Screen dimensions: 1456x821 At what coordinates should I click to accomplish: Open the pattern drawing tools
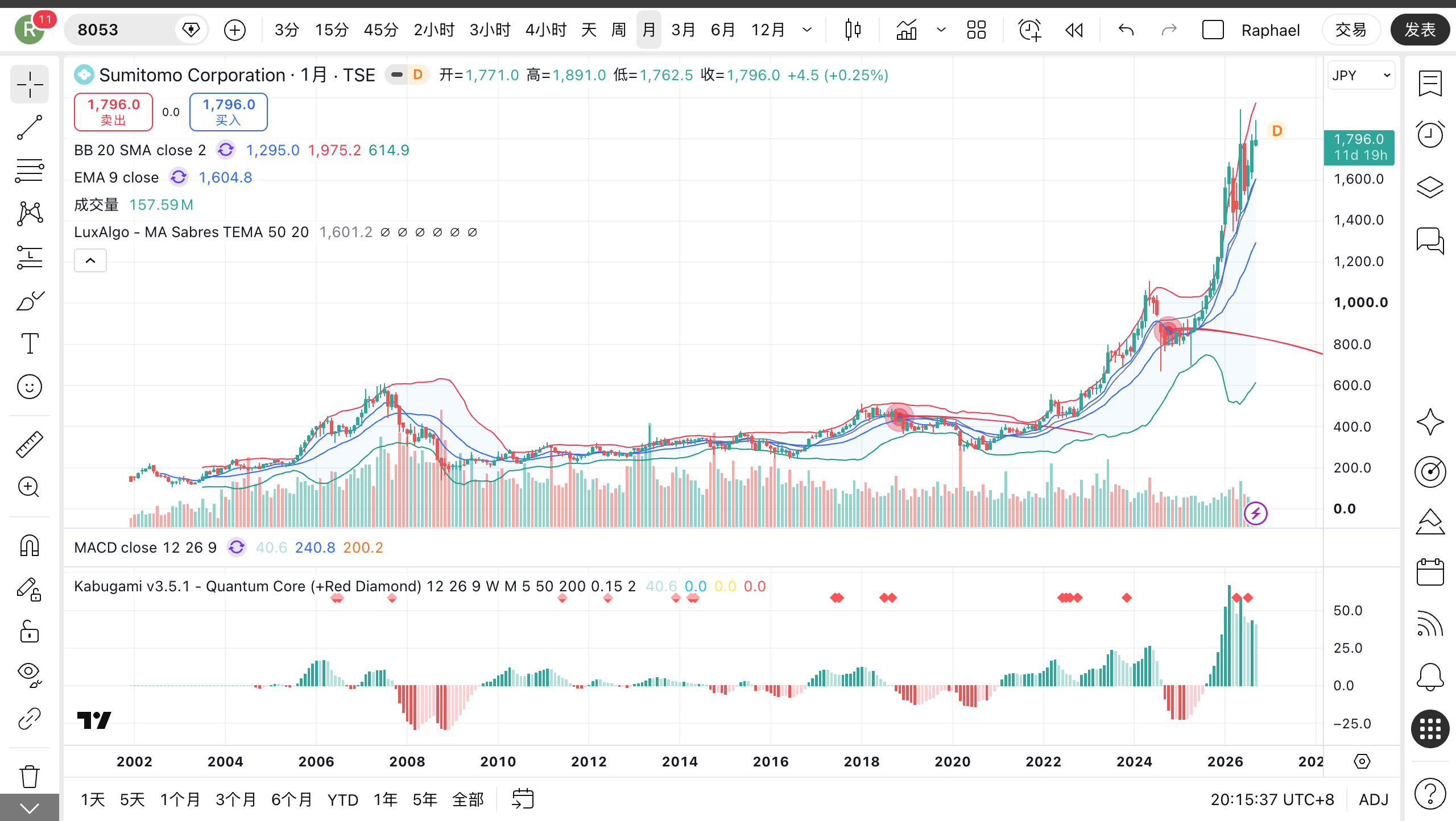pos(30,214)
